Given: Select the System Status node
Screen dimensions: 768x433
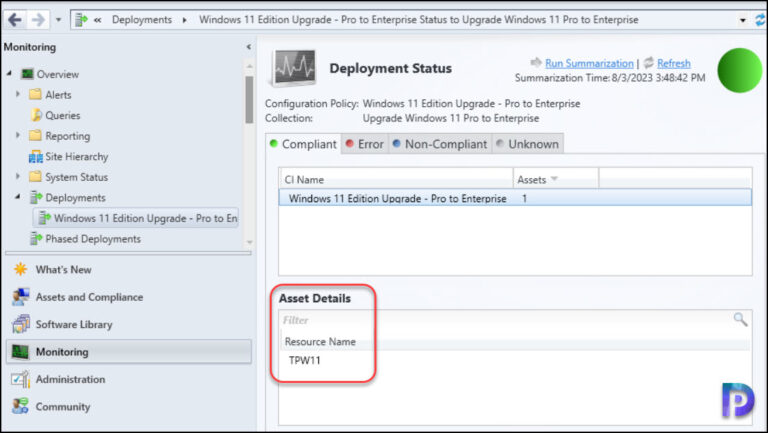Looking at the screenshot, I should pyautogui.click(x=76, y=177).
